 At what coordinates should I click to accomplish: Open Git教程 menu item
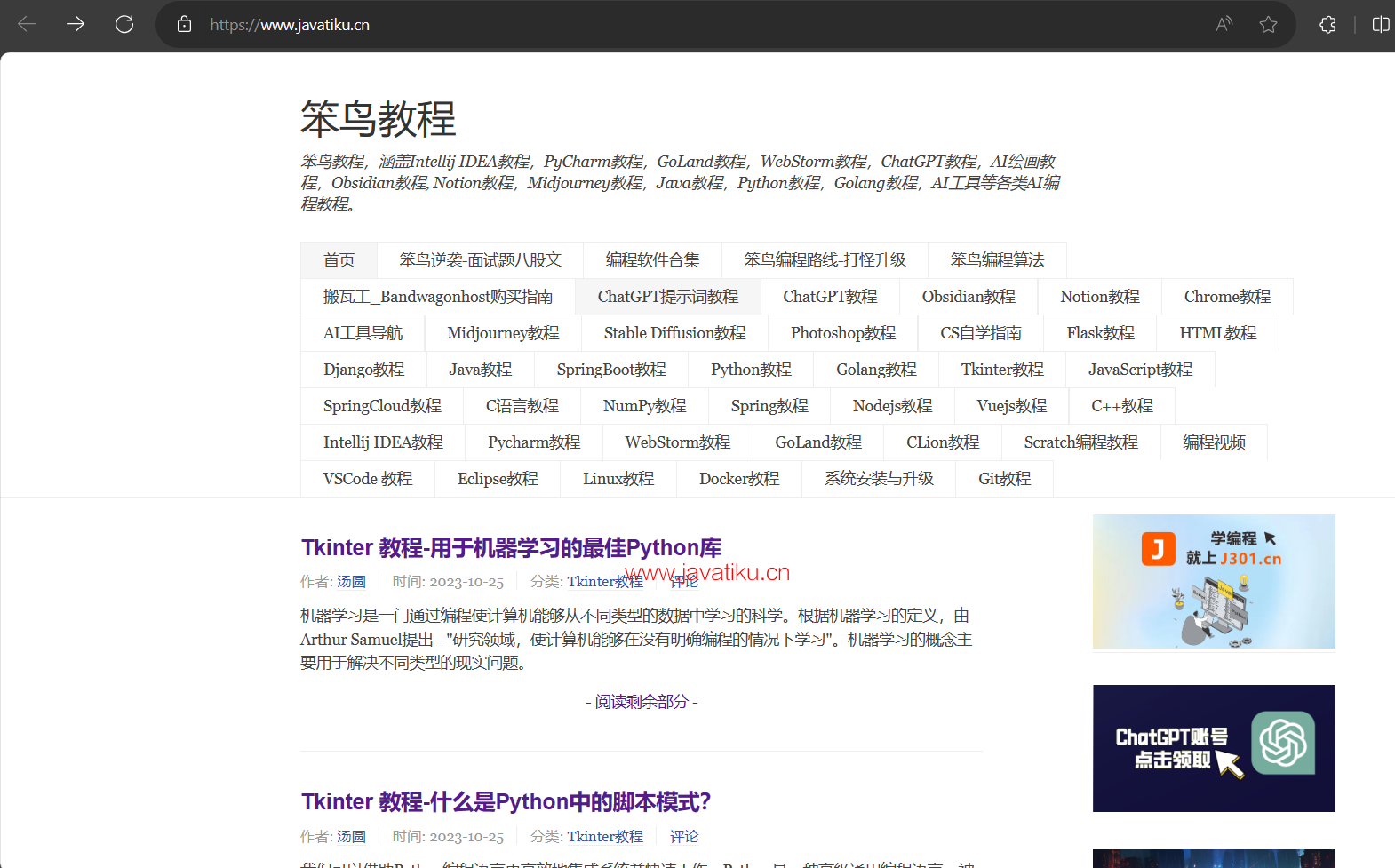(x=1004, y=479)
